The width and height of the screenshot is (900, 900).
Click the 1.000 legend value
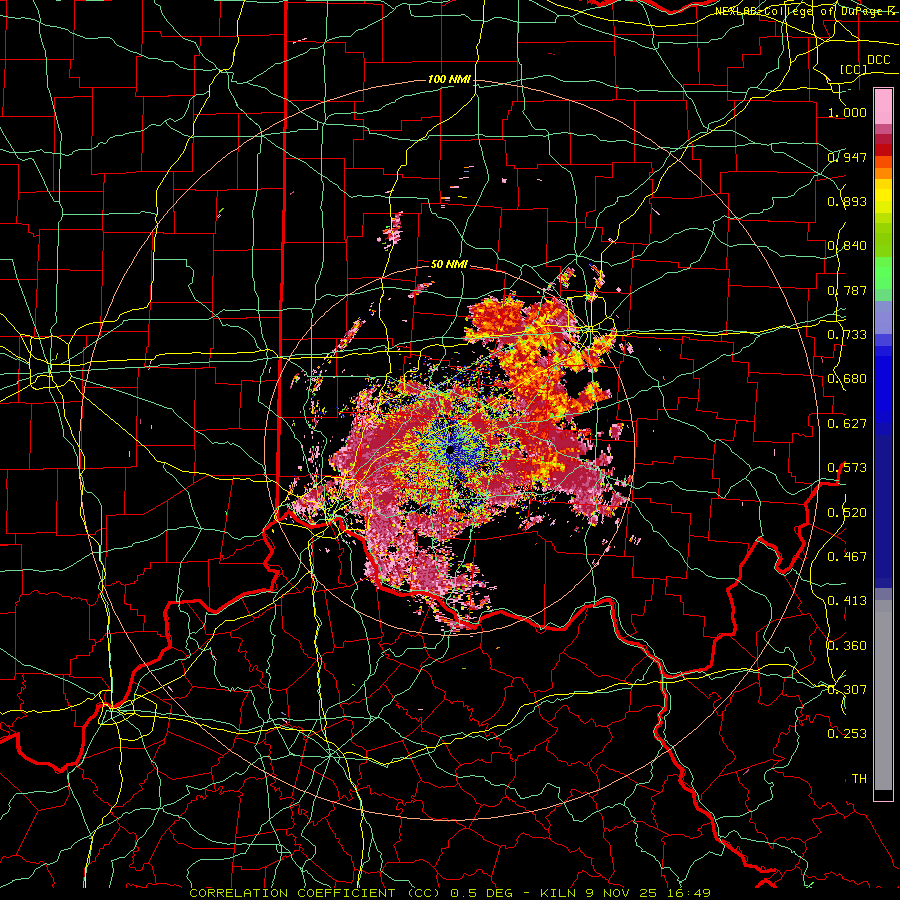click(x=847, y=112)
